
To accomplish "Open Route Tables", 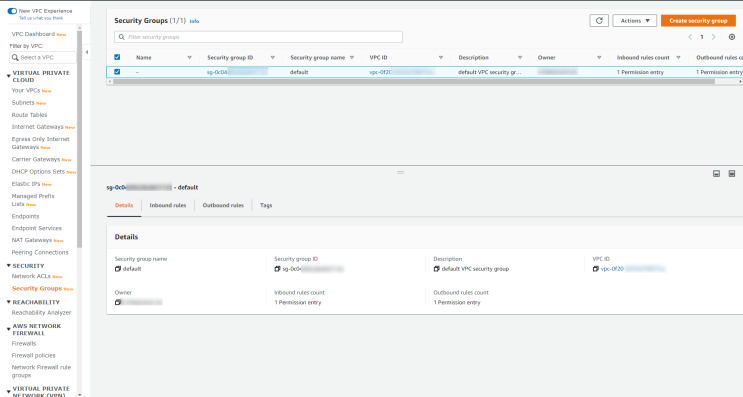I will pos(29,115).
